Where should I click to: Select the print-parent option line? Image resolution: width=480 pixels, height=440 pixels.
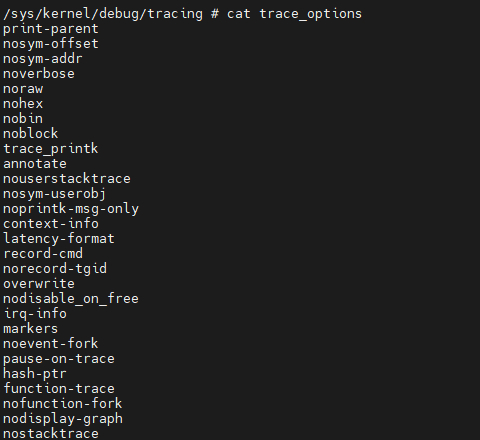(x=51, y=29)
